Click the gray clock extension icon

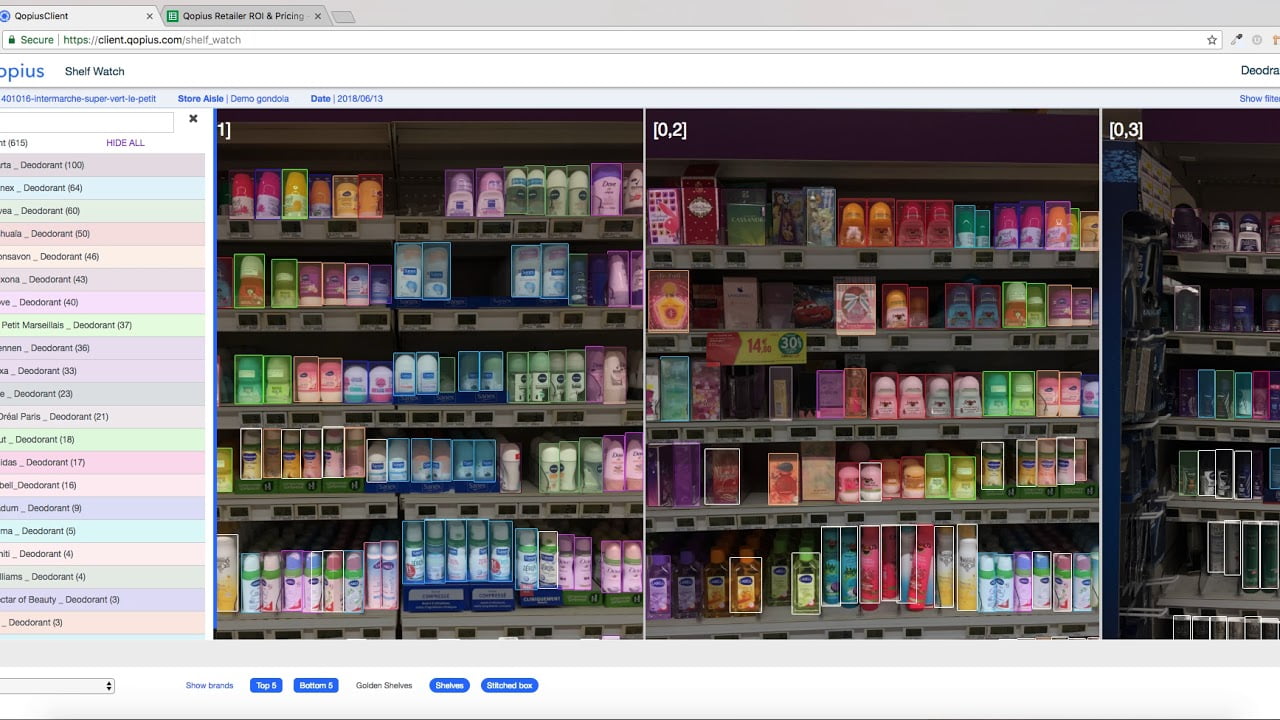[1257, 40]
